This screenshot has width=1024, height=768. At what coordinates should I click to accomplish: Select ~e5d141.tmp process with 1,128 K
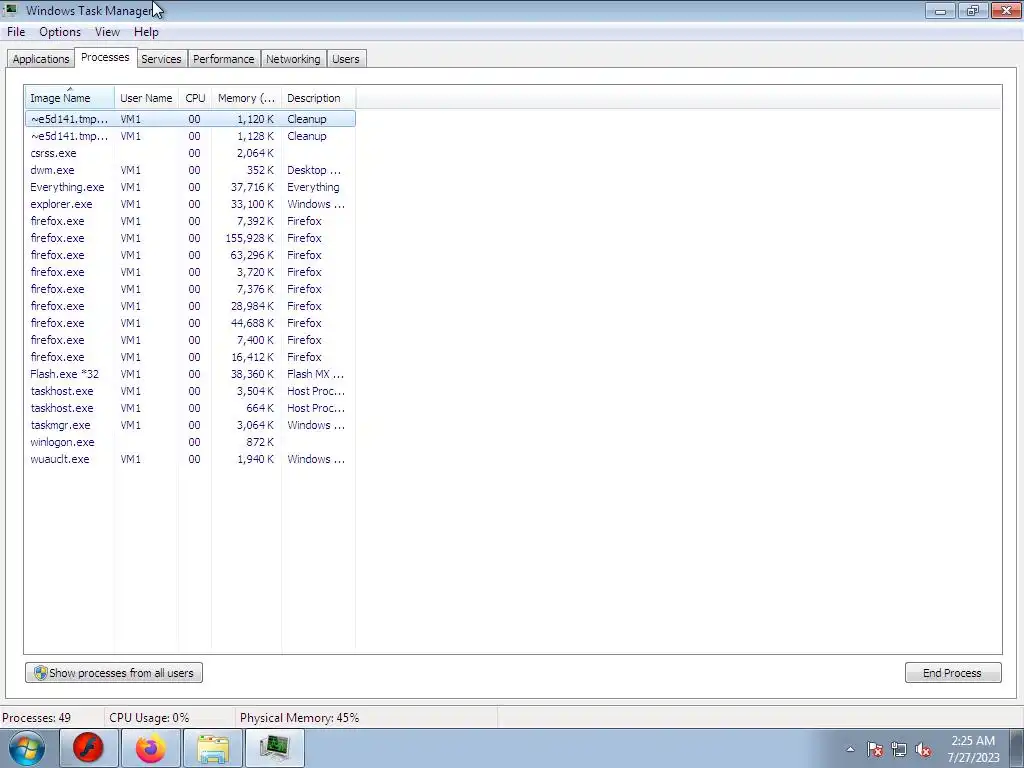point(191,136)
